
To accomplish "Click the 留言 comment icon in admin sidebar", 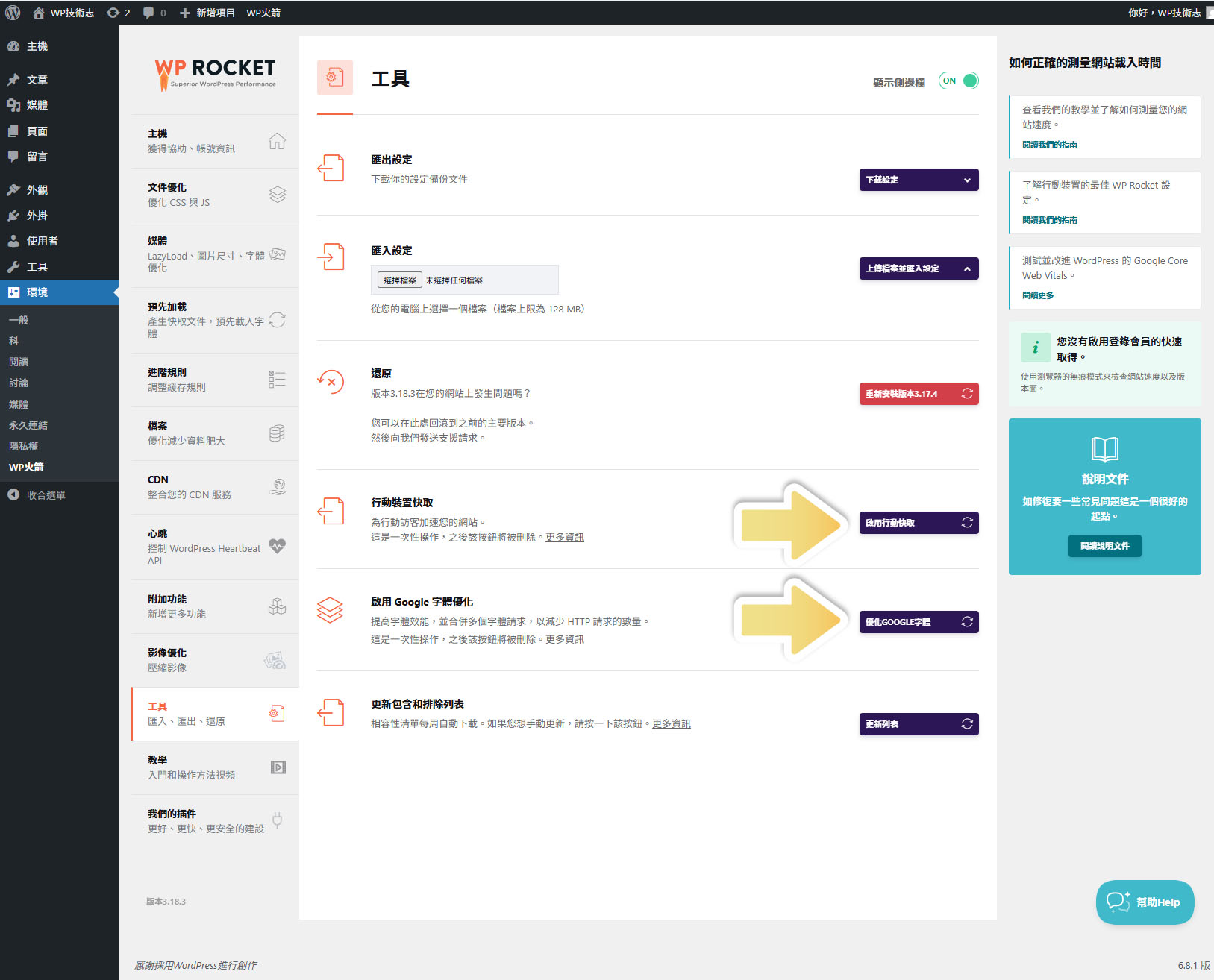I will pyautogui.click(x=13, y=157).
